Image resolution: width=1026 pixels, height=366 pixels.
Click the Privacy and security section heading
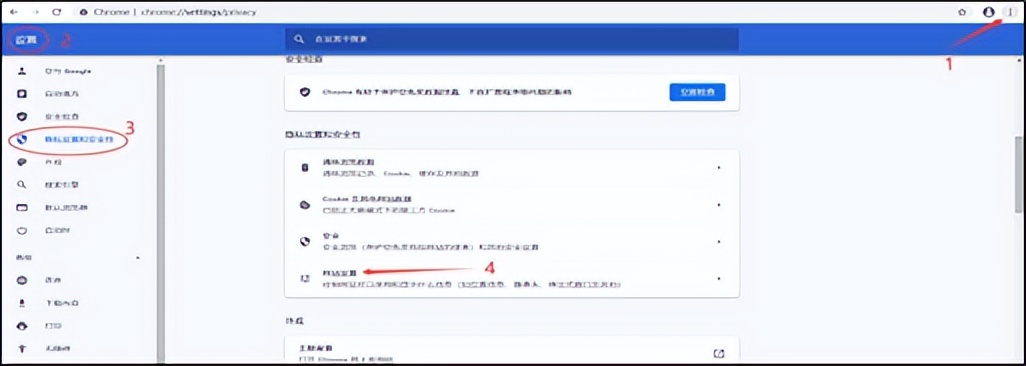323,134
